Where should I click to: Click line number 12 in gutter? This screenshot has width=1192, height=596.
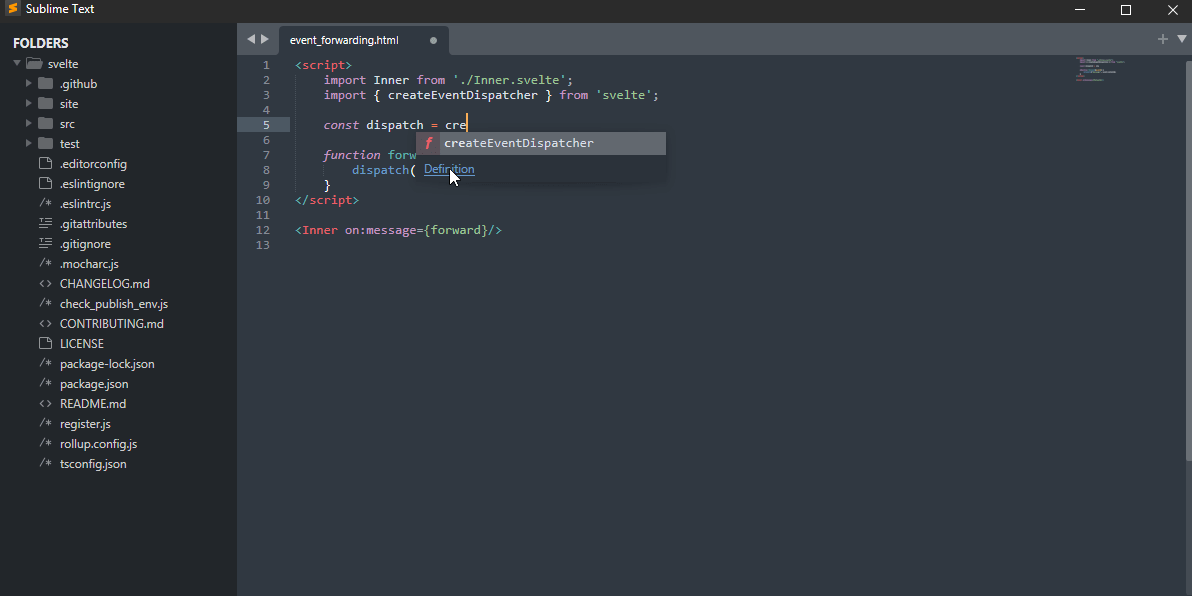point(262,230)
